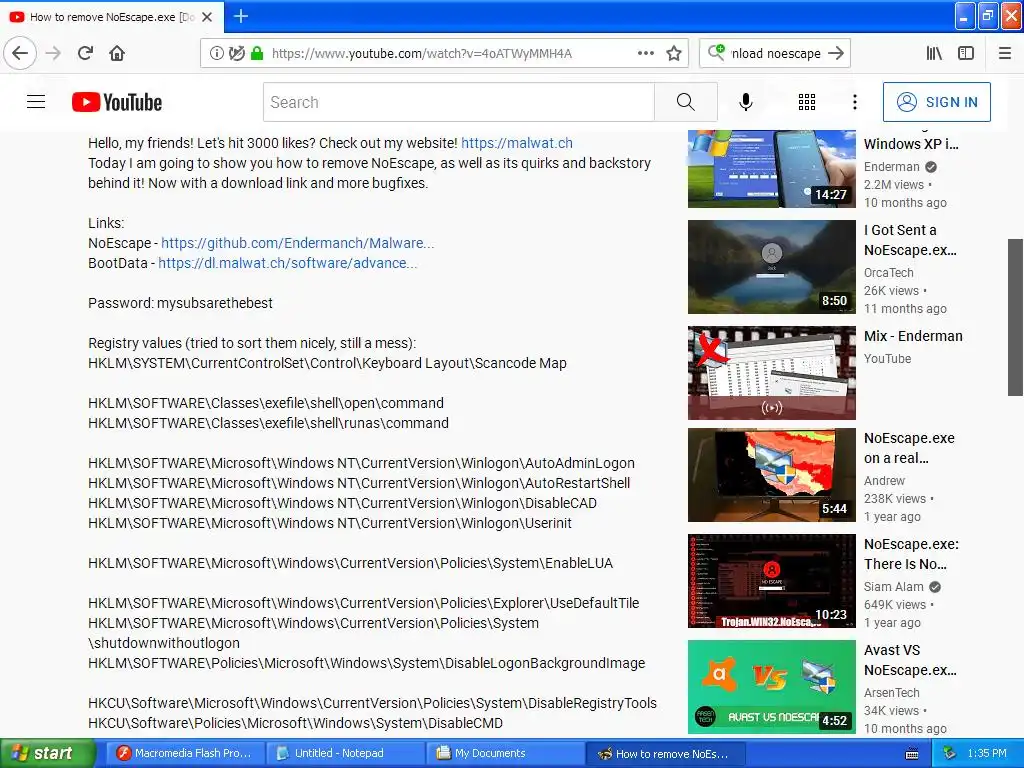Show site information icon in address bar
The image size is (1024, 768).
216,54
